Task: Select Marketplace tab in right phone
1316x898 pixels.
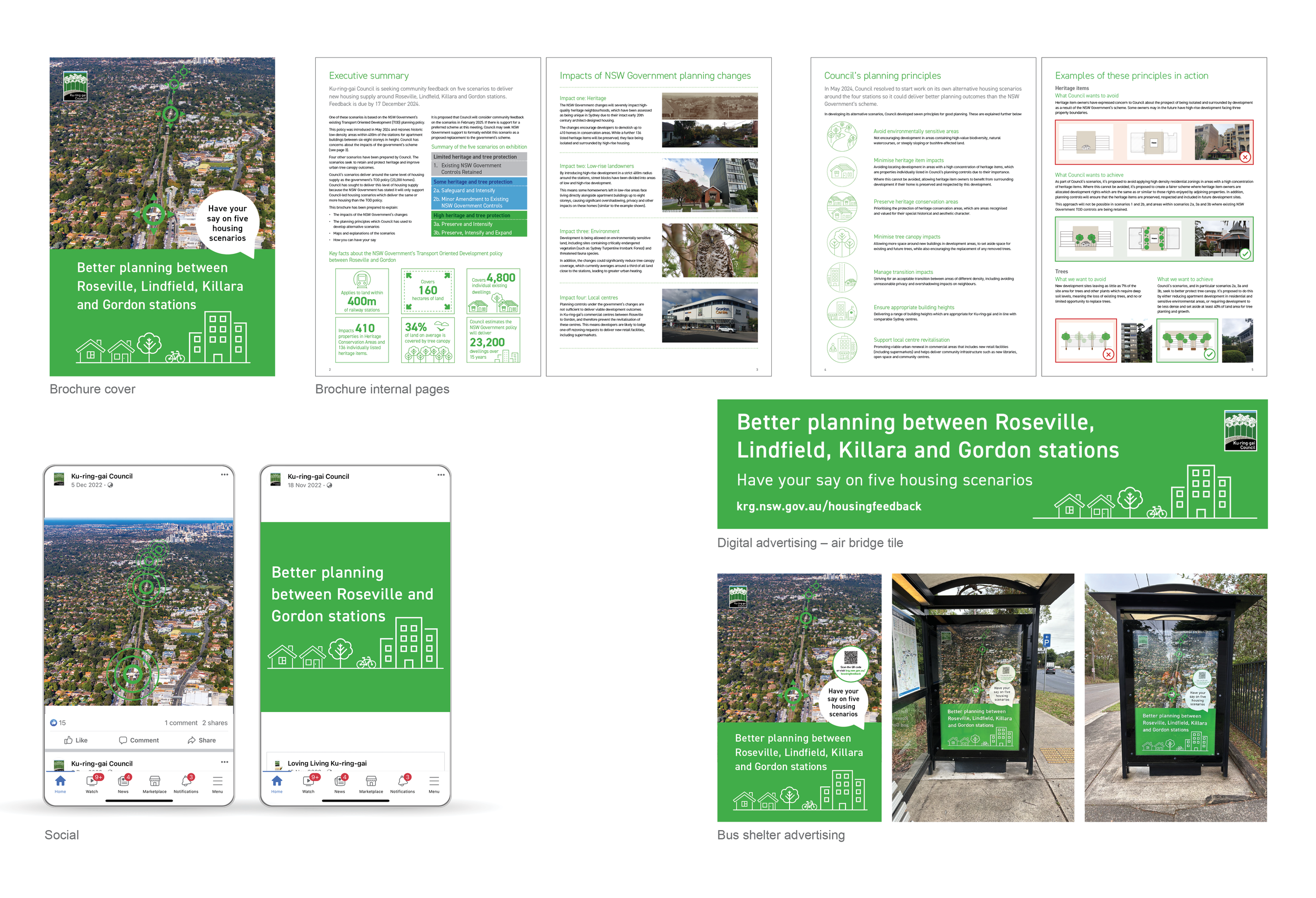Action: (x=371, y=781)
